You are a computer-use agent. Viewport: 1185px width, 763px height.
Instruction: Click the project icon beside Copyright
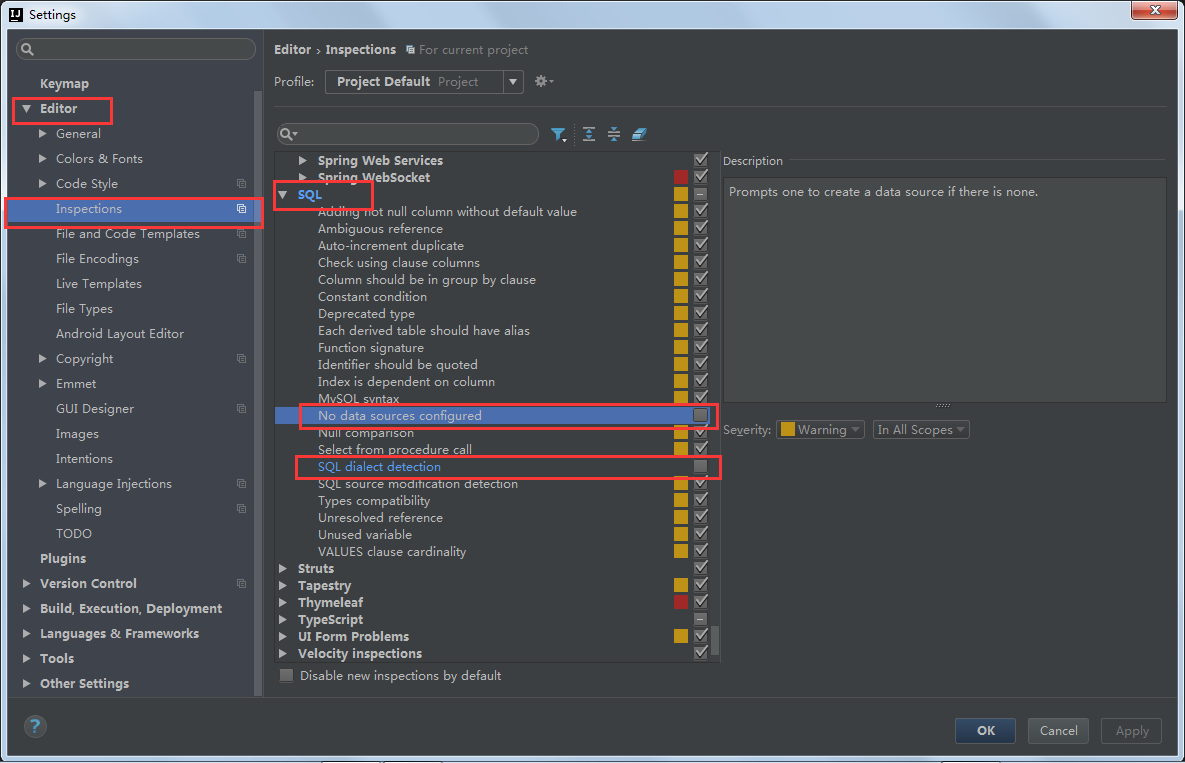pos(242,359)
